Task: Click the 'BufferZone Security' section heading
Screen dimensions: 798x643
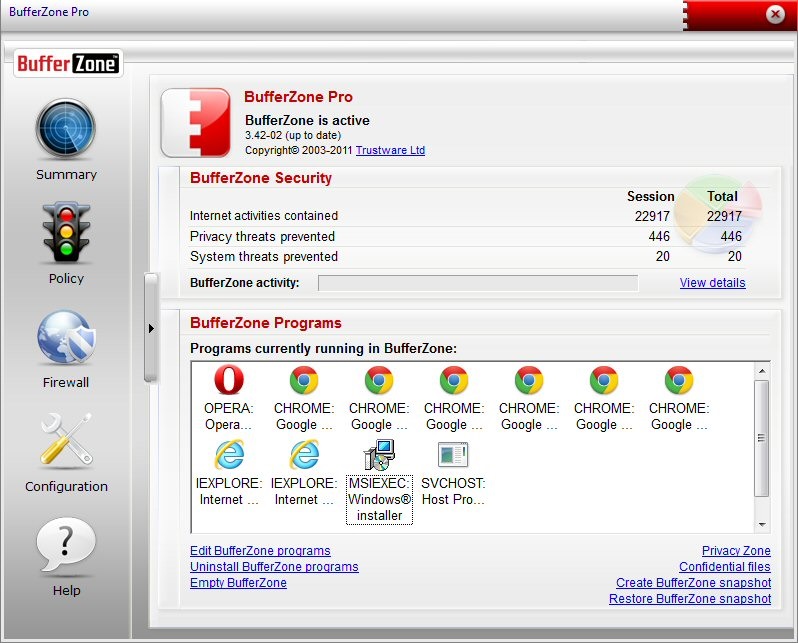Action: (x=261, y=178)
